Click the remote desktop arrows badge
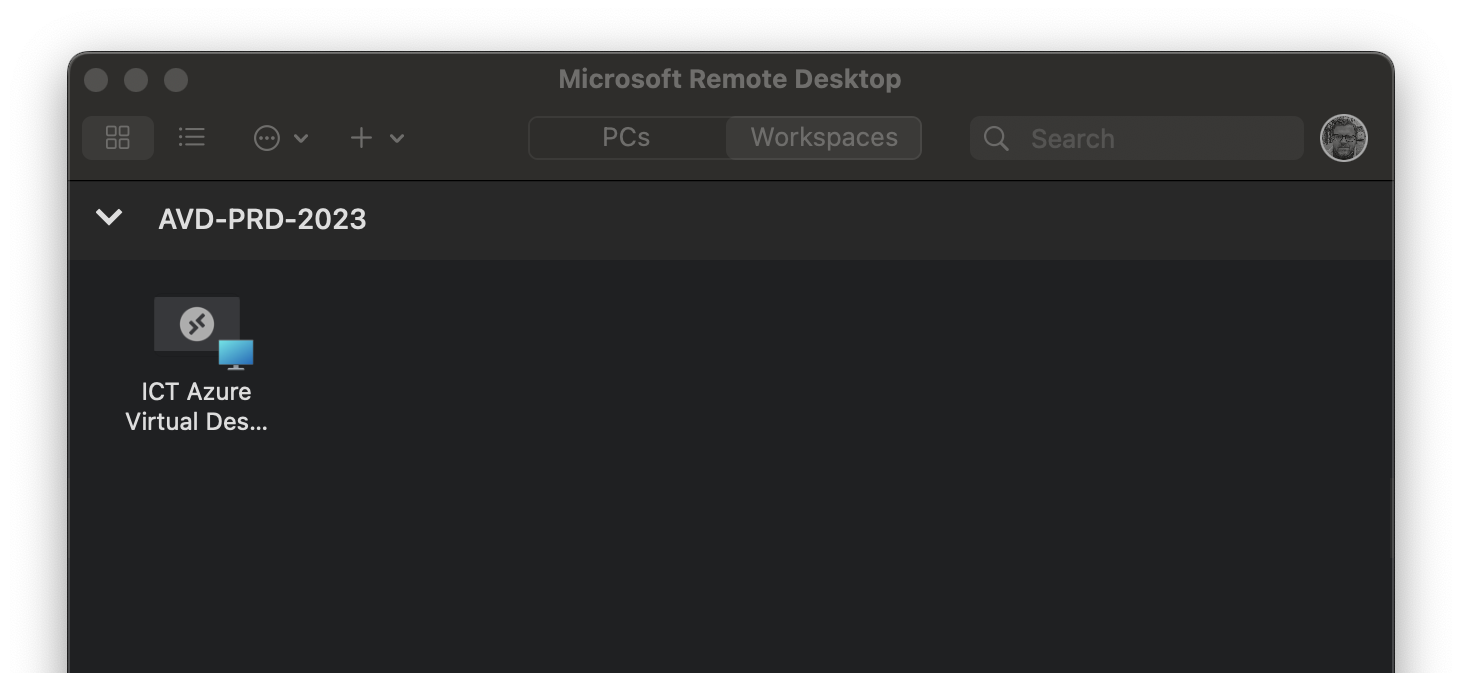Image resolution: width=1462 pixels, height=673 pixels. pyautogui.click(x=197, y=324)
